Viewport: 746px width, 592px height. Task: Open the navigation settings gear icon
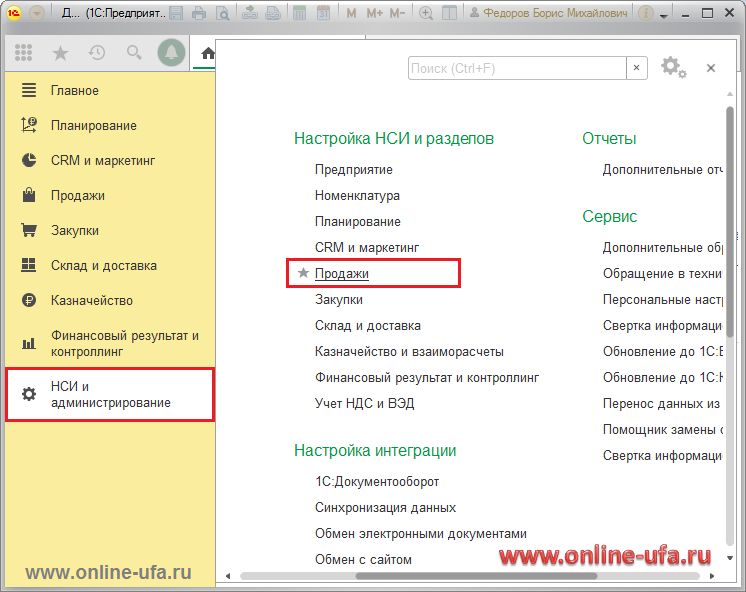[x=673, y=68]
